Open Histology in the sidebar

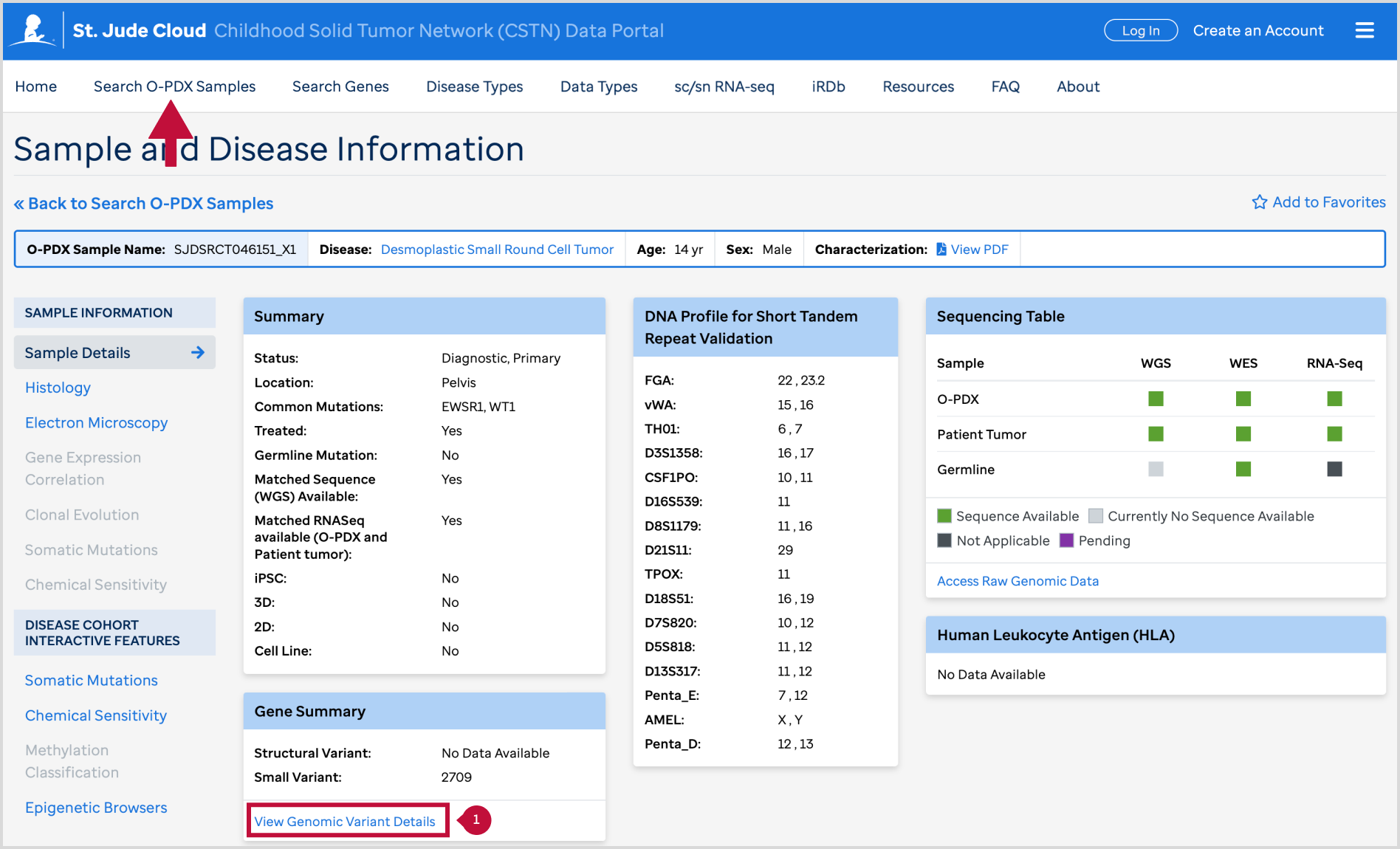pos(58,388)
